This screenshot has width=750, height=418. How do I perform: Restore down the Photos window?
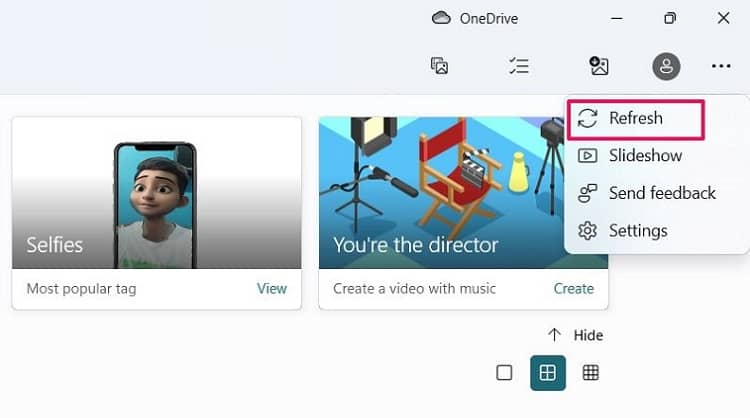click(670, 18)
